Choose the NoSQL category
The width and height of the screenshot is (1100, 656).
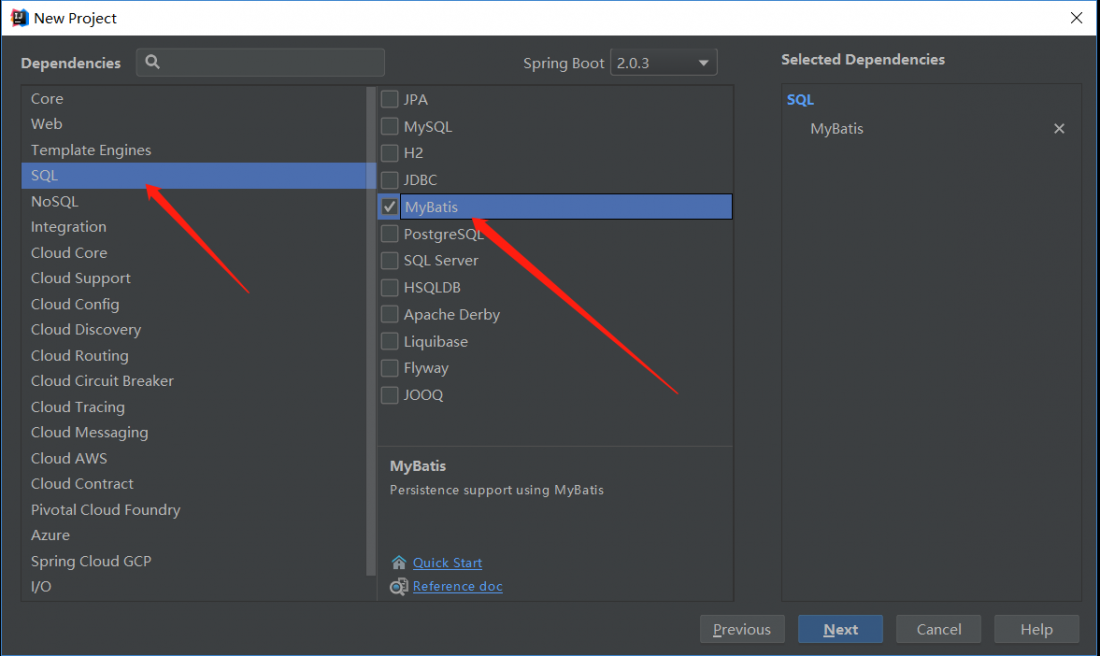194,201
